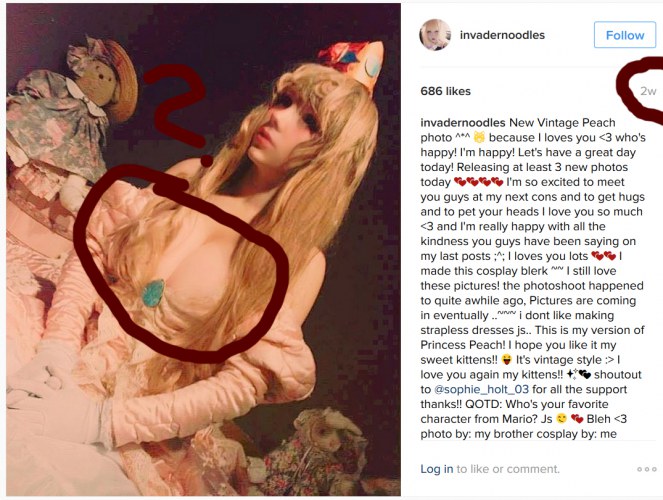The width and height of the screenshot is (663, 500).
Task: Open the three-dot more options menu
Action: click(647, 469)
